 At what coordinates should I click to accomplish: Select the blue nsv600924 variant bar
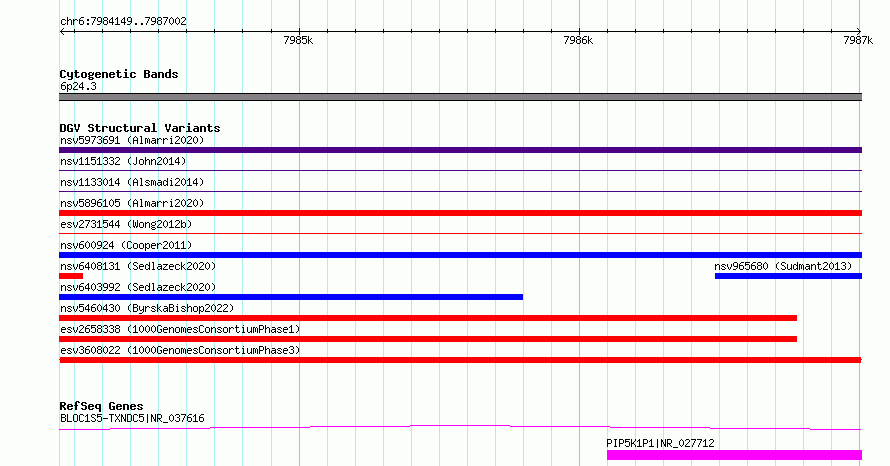coord(460,255)
